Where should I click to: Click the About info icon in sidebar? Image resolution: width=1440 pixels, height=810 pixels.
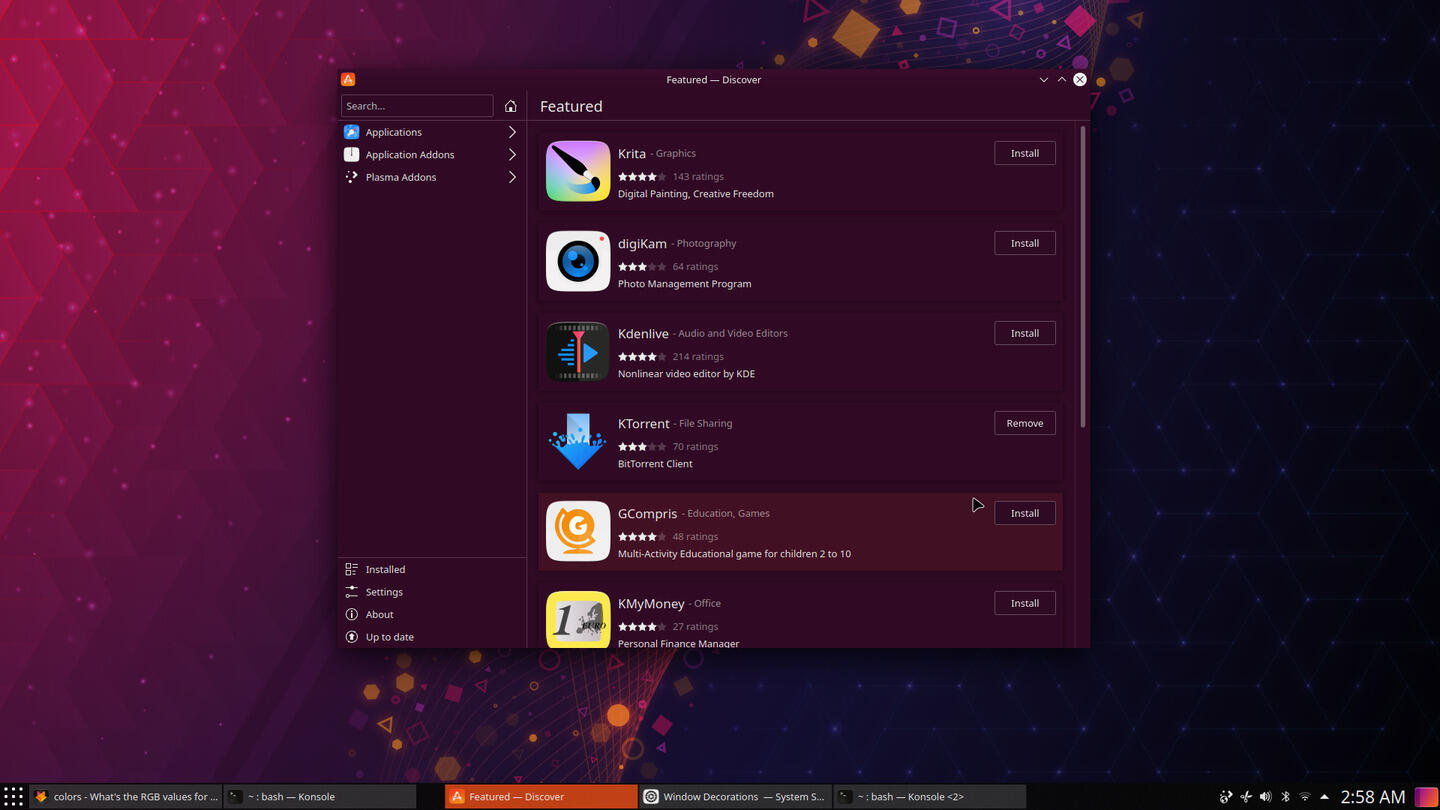(x=351, y=614)
